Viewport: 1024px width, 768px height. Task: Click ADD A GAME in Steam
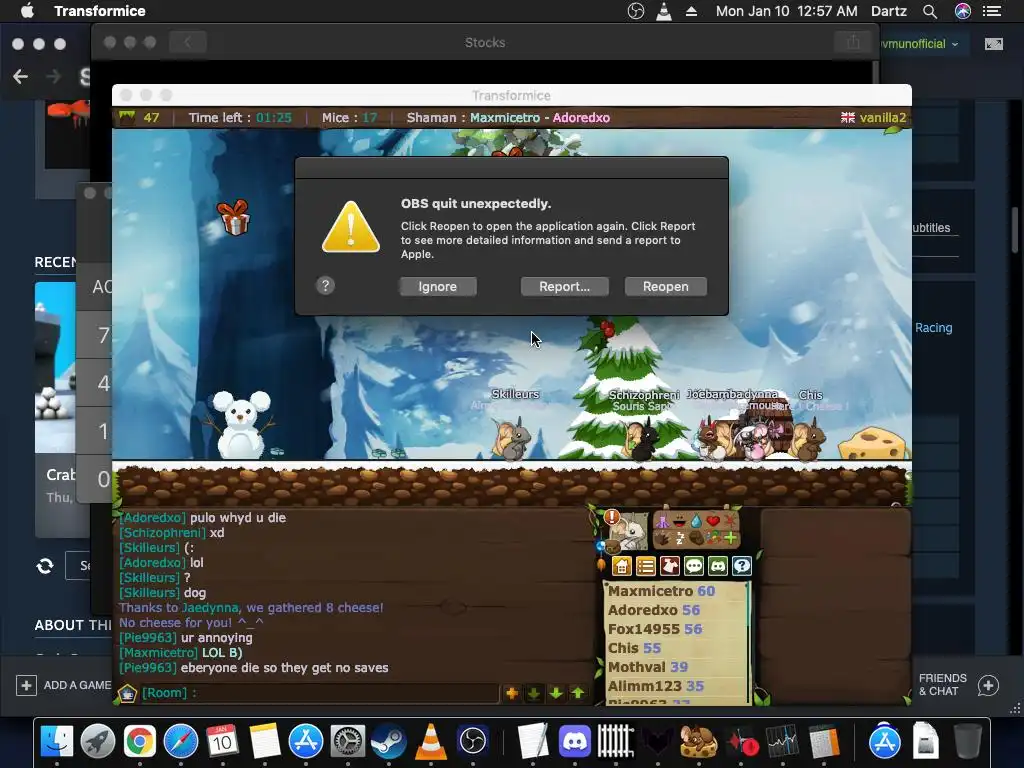point(64,685)
